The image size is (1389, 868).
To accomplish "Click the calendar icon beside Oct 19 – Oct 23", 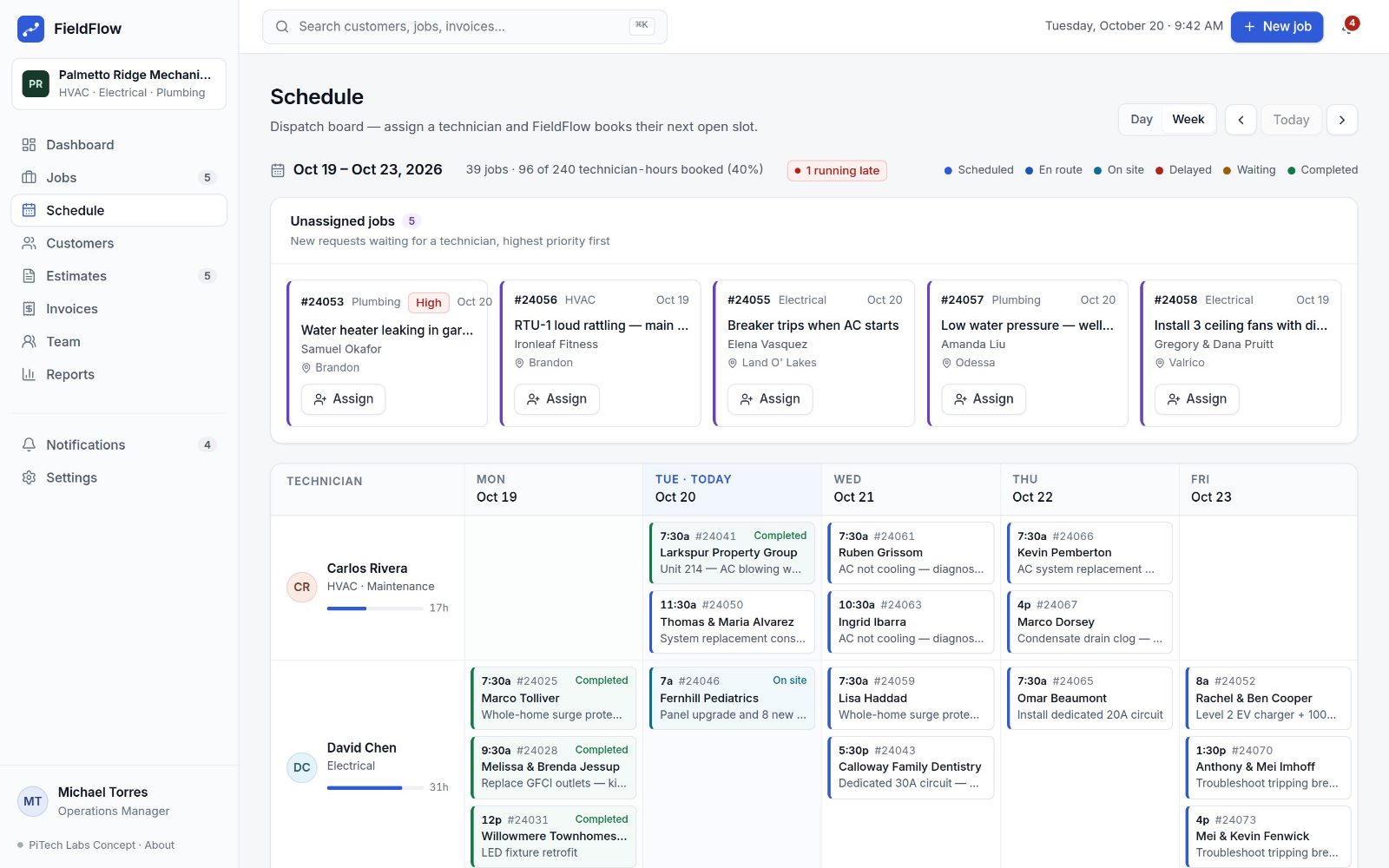I will [x=278, y=170].
